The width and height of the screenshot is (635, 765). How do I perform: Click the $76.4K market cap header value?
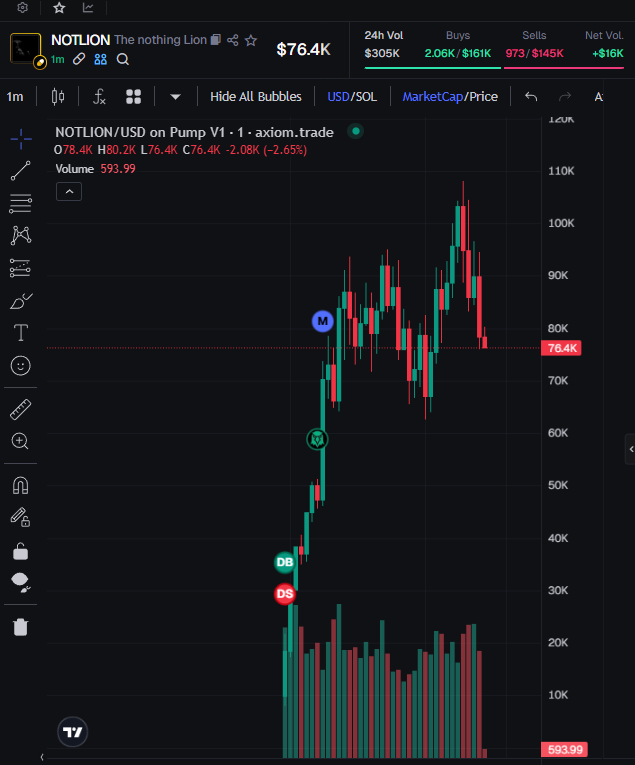[x=303, y=49]
